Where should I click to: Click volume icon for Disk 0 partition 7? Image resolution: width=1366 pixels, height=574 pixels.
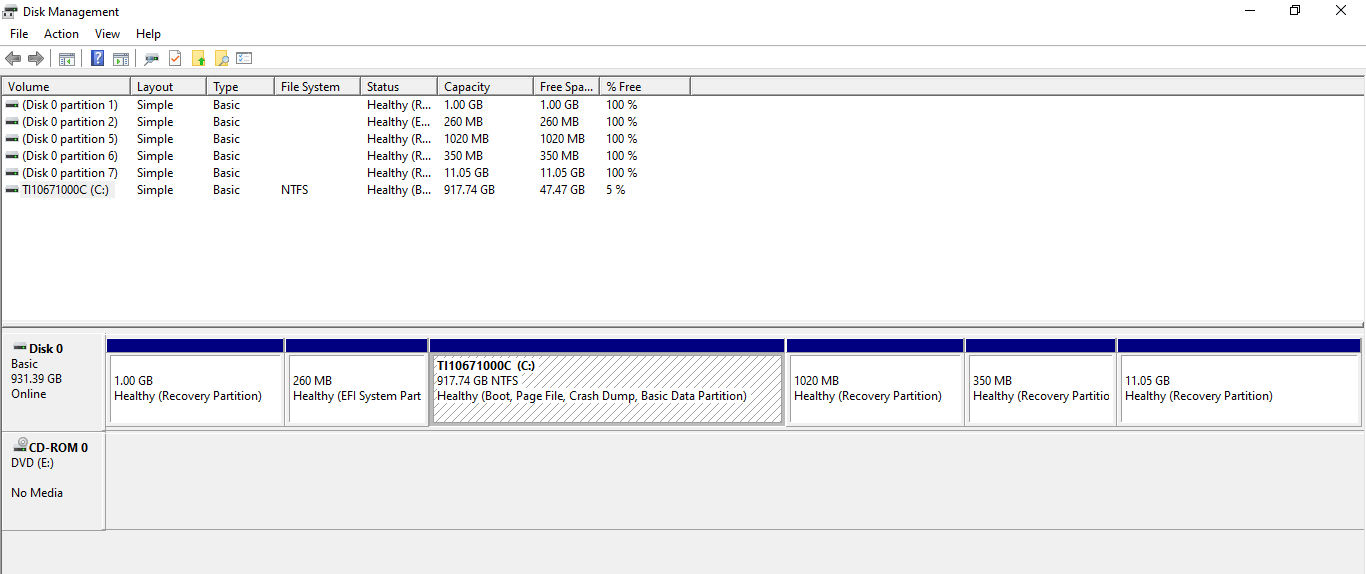pos(12,173)
